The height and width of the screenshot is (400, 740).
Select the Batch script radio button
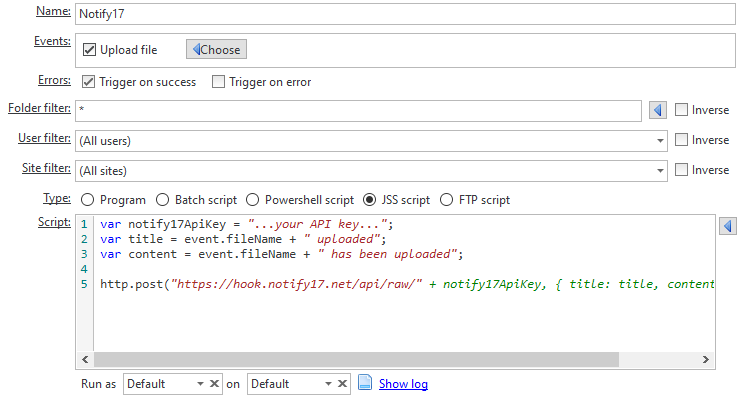pyautogui.click(x=162, y=200)
